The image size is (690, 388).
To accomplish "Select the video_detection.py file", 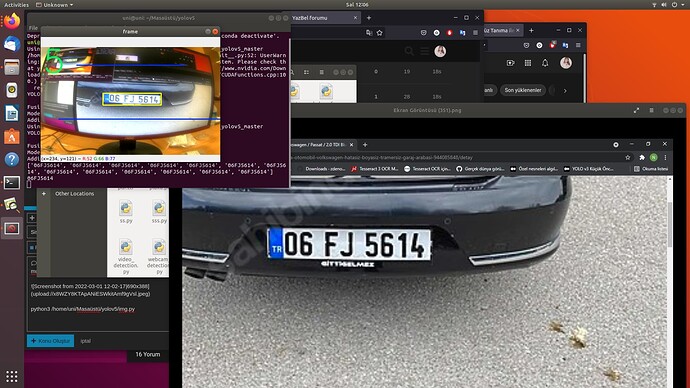I will click(126, 257).
